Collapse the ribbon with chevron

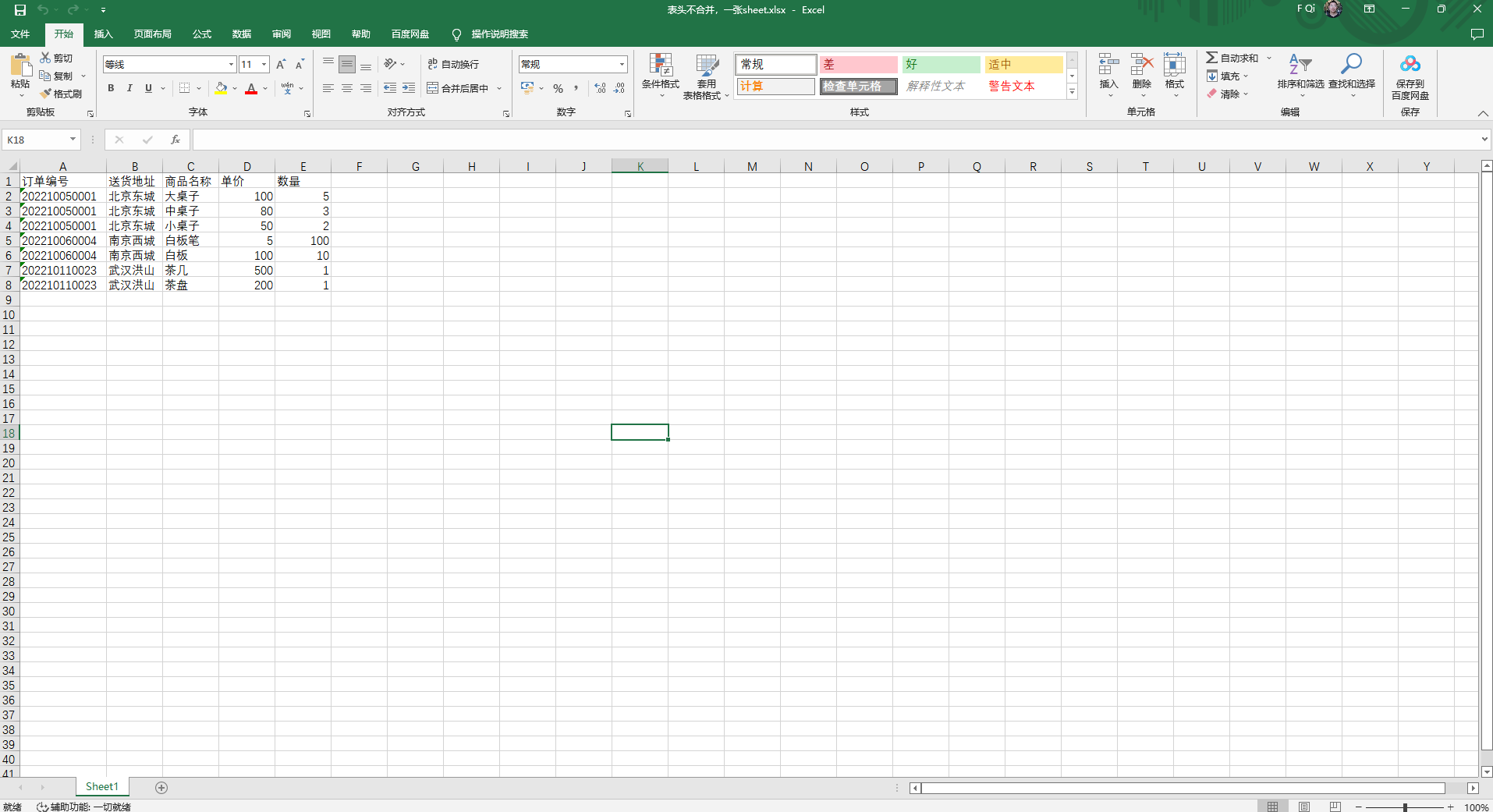click(x=1482, y=113)
